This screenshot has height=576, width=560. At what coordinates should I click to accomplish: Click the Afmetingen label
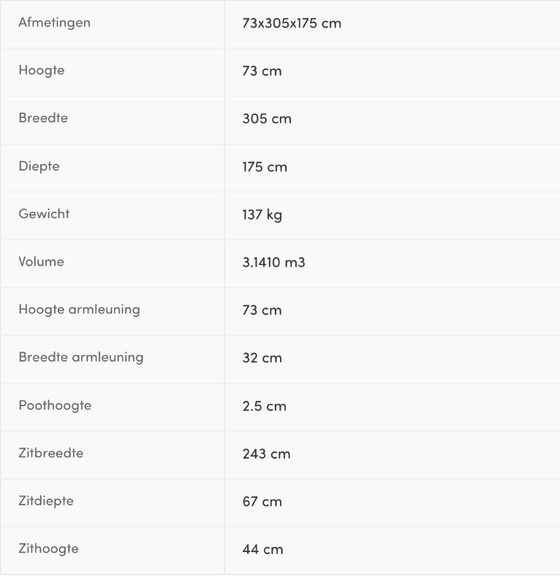click(x=54, y=23)
